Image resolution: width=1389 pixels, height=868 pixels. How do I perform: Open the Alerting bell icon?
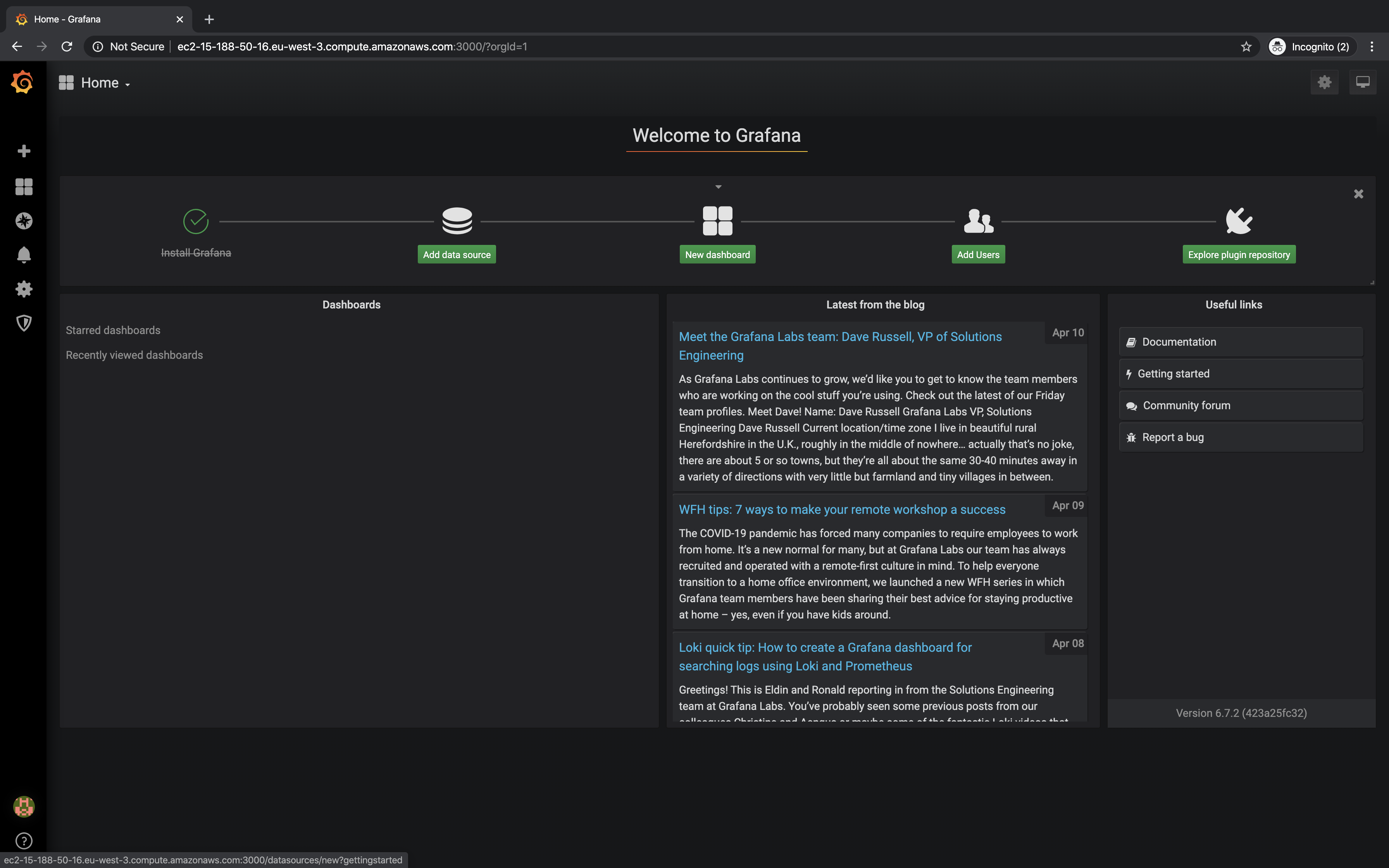24,255
